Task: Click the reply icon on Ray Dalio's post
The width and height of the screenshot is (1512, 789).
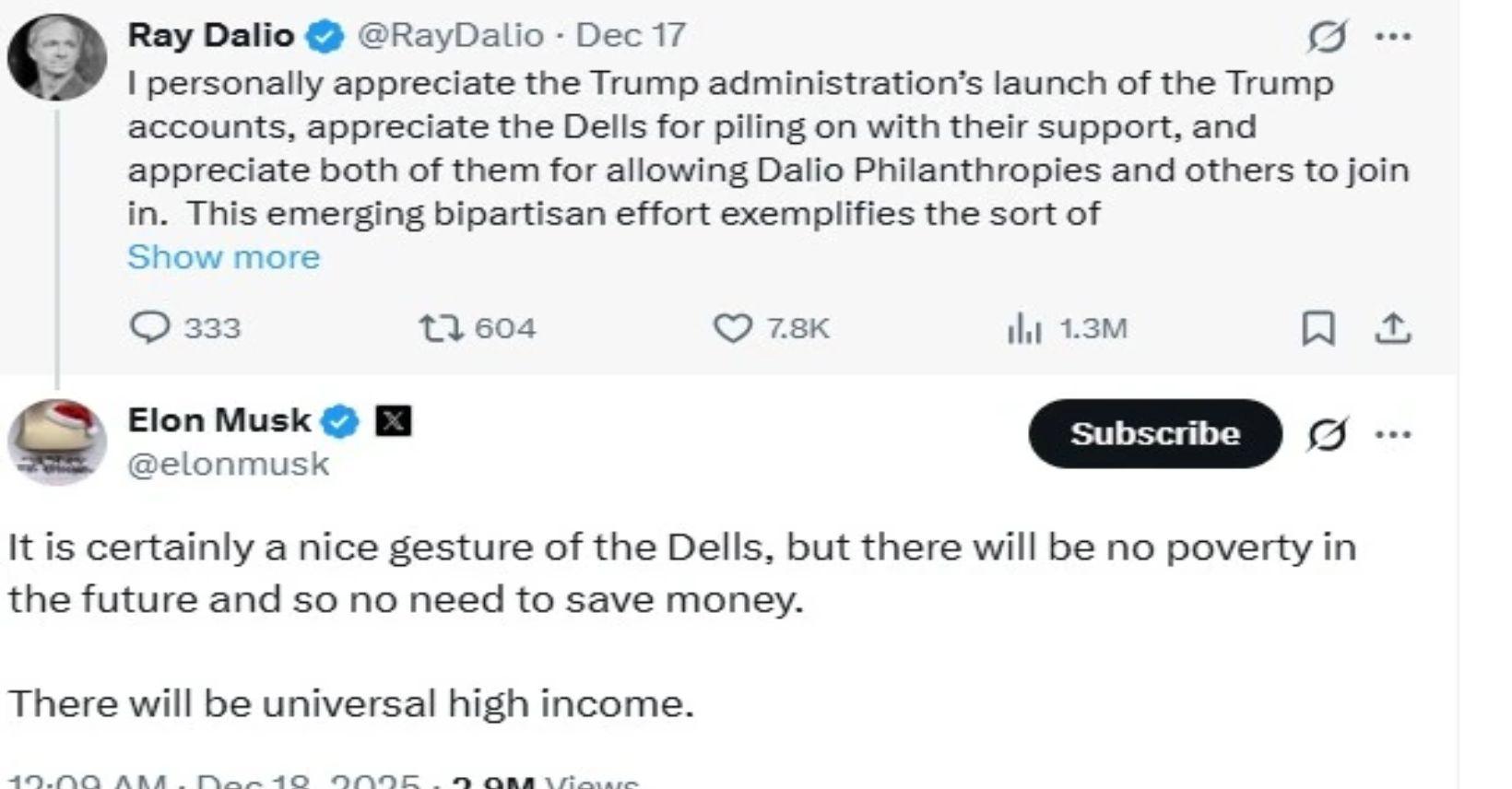Action: click(149, 328)
